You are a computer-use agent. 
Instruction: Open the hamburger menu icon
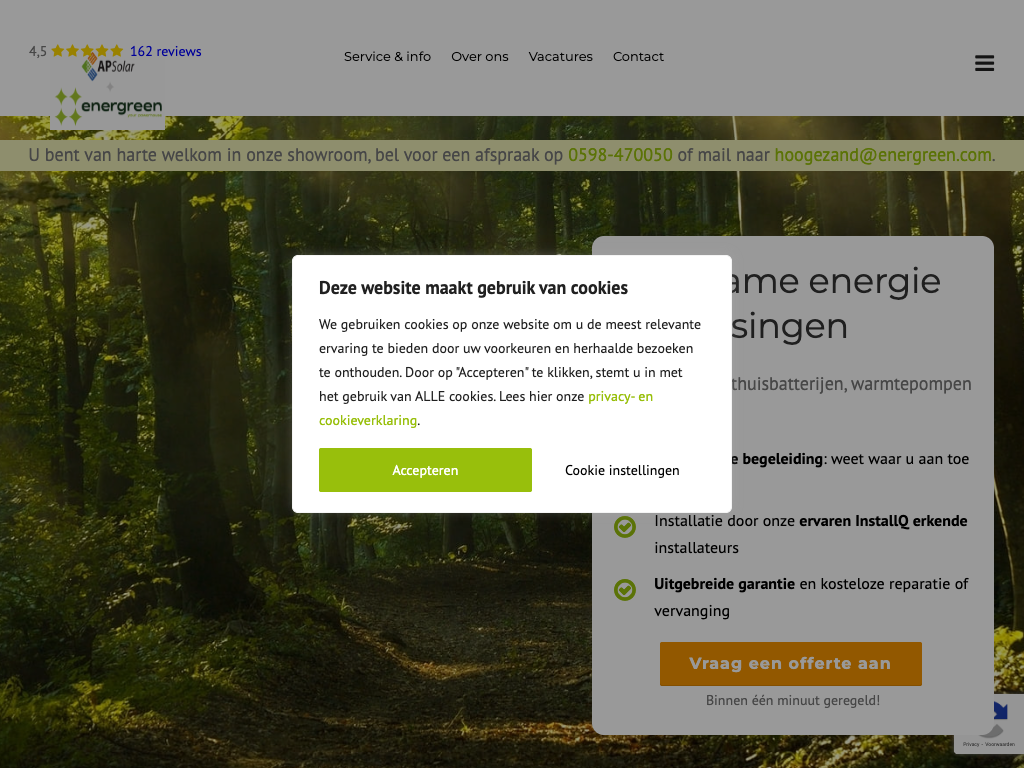[x=984, y=63]
